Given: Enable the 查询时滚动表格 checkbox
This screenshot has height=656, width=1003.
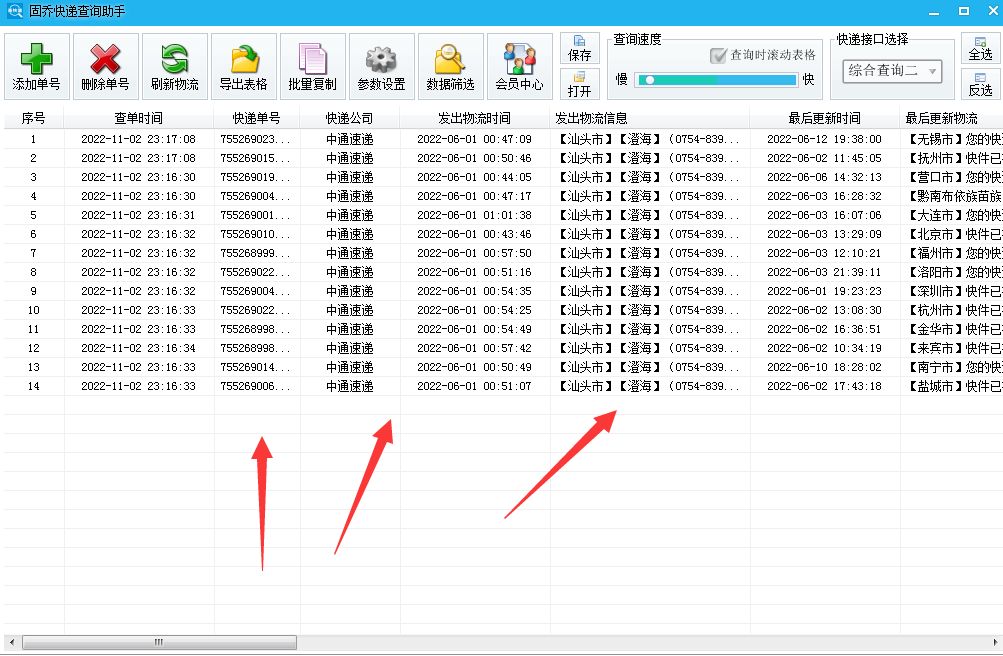Looking at the screenshot, I should tap(716, 56).
